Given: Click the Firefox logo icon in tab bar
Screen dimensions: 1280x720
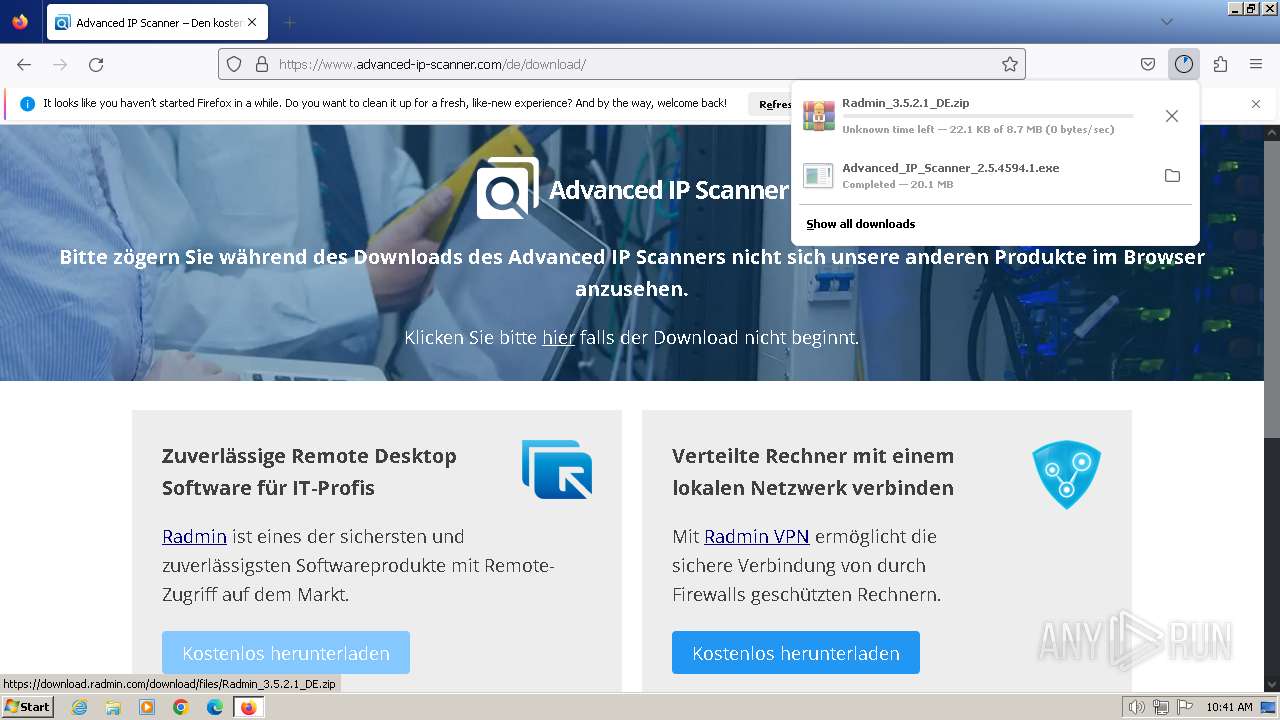Looking at the screenshot, I should [x=20, y=22].
